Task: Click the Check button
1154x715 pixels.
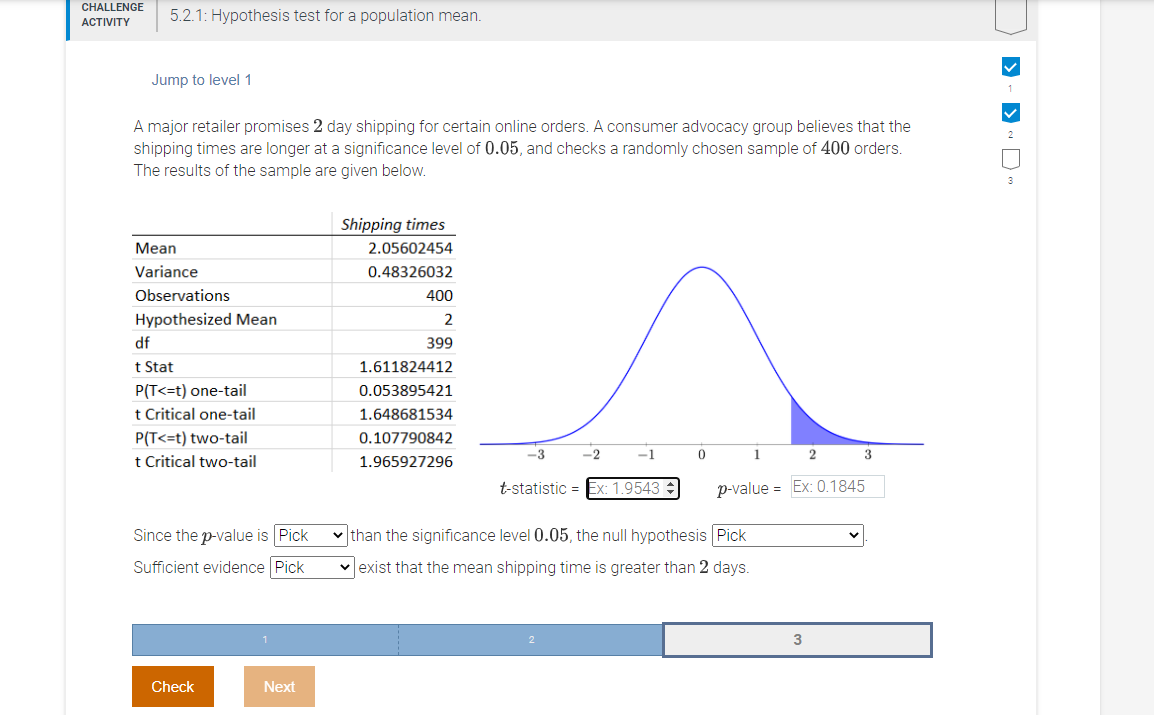Action: (x=172, y=686)
